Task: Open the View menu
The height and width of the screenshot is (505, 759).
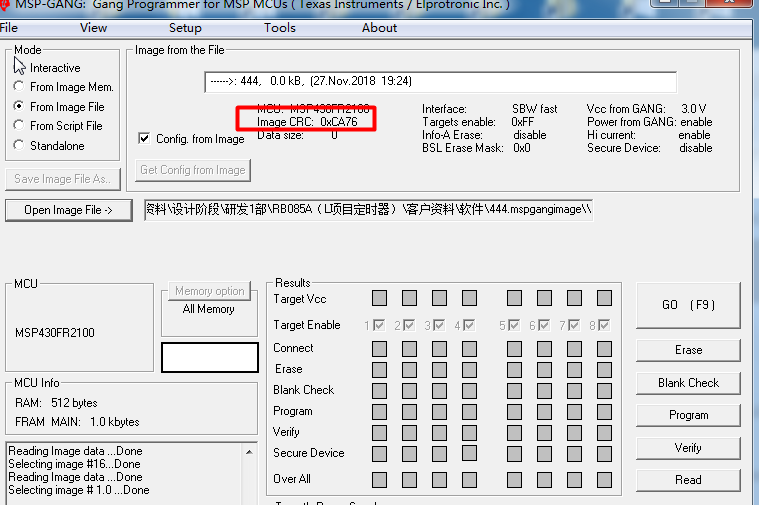Action: pos(93,28)
